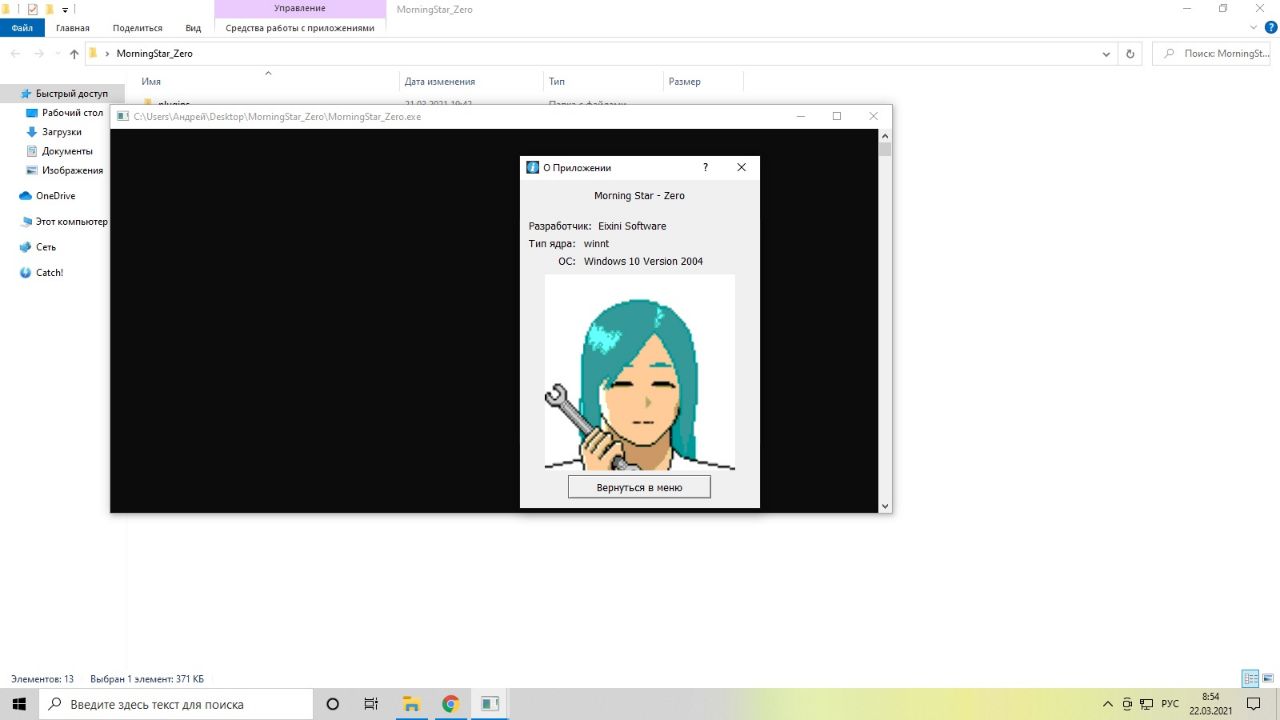Show hidden system tray icons
Viewport: 1280px width, 720px height.
click(1107, 704)
